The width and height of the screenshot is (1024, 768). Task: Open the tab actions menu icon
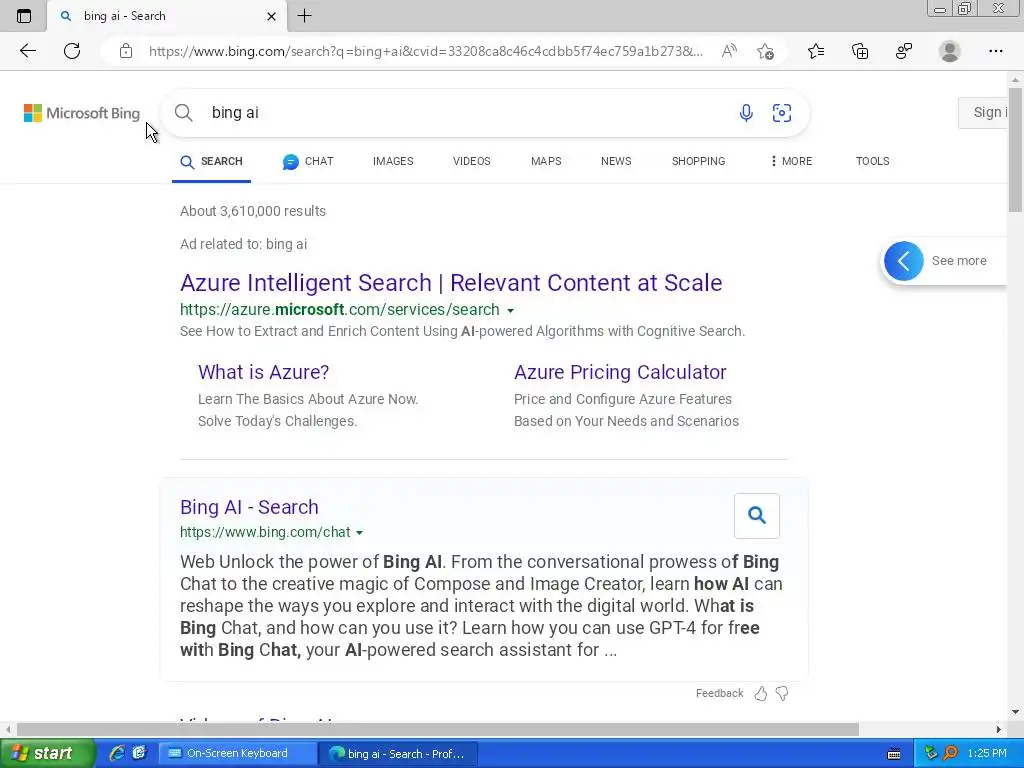[24, 16]
